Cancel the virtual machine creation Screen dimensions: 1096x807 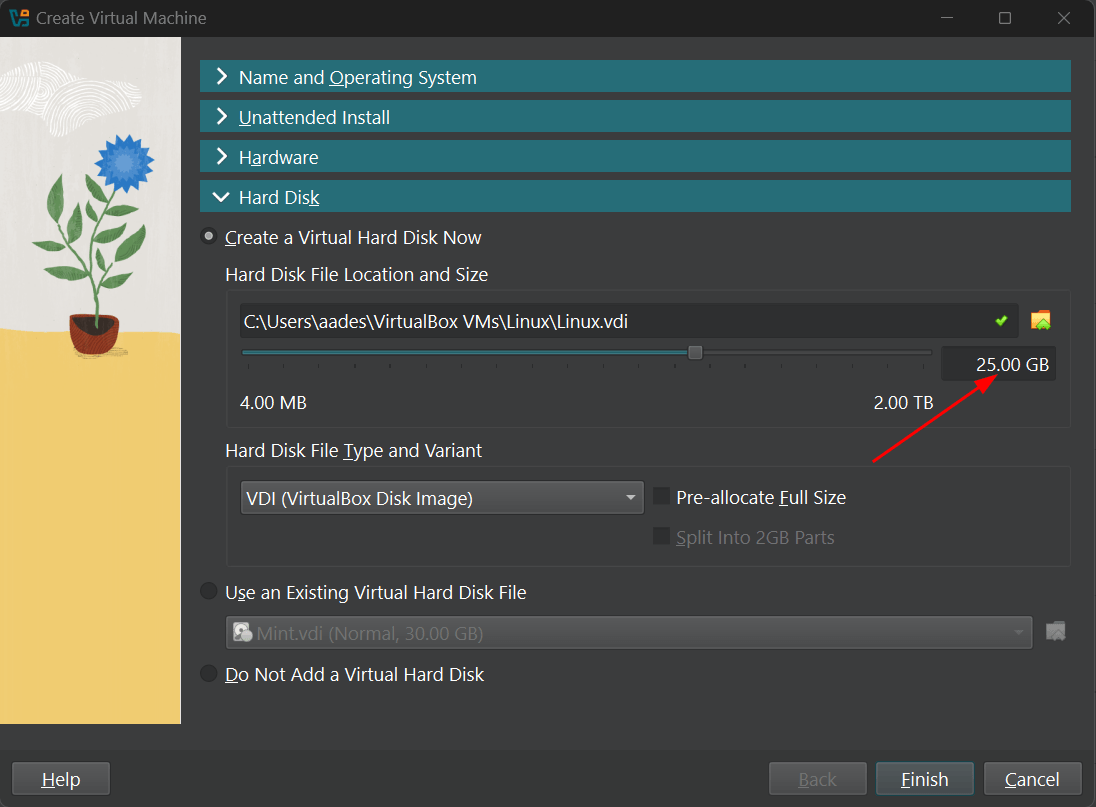[1032, 778]
